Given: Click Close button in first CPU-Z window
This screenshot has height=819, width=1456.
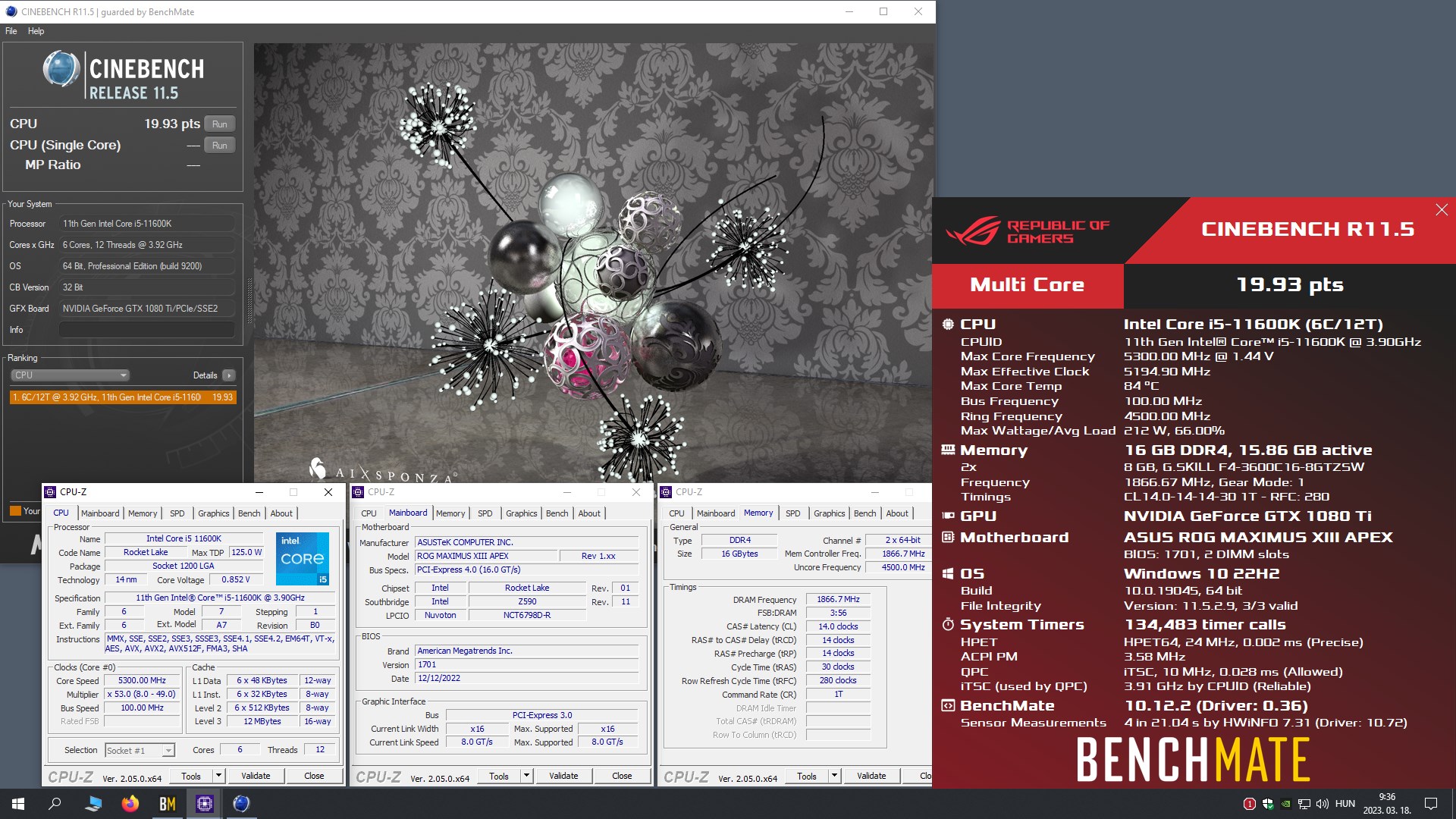Looking at the screenshot, I should (314, 776).
